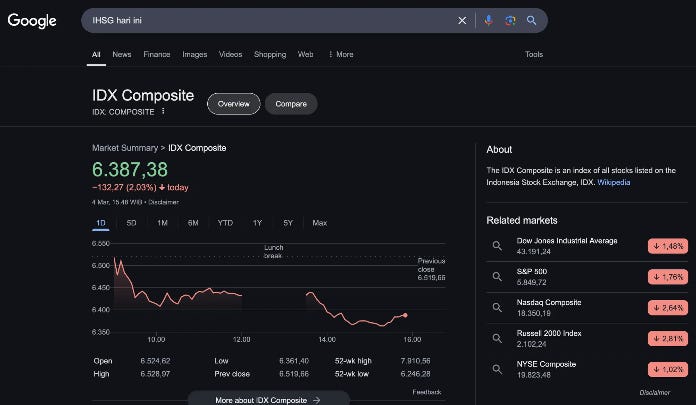This screenshot has height=405, width=696.
Task: Switch to the Videos tab
Action: pyautogui.click(x=230, y=54)
